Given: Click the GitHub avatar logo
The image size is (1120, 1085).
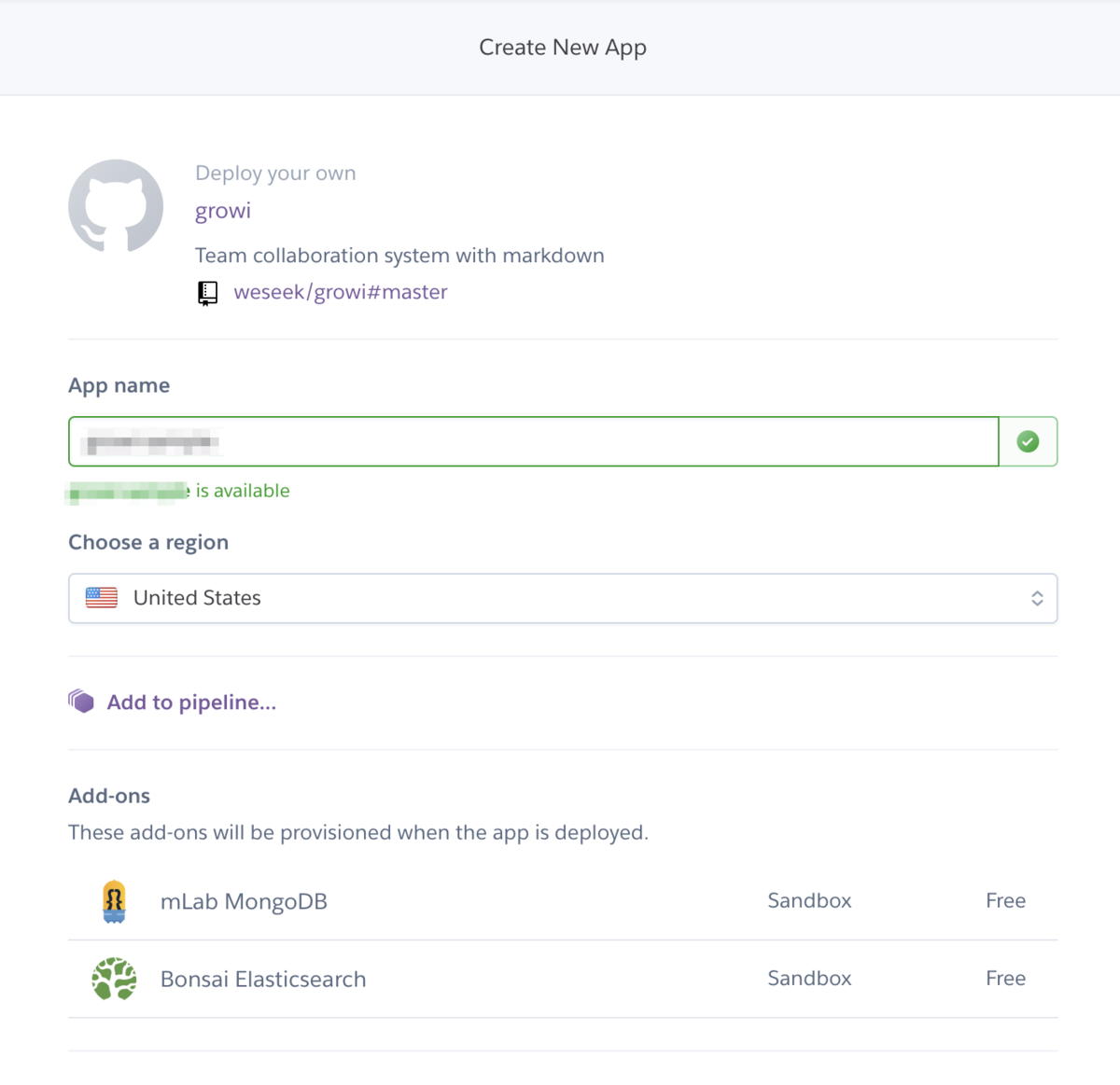Looking at the screenshot, I should [116, 206].
